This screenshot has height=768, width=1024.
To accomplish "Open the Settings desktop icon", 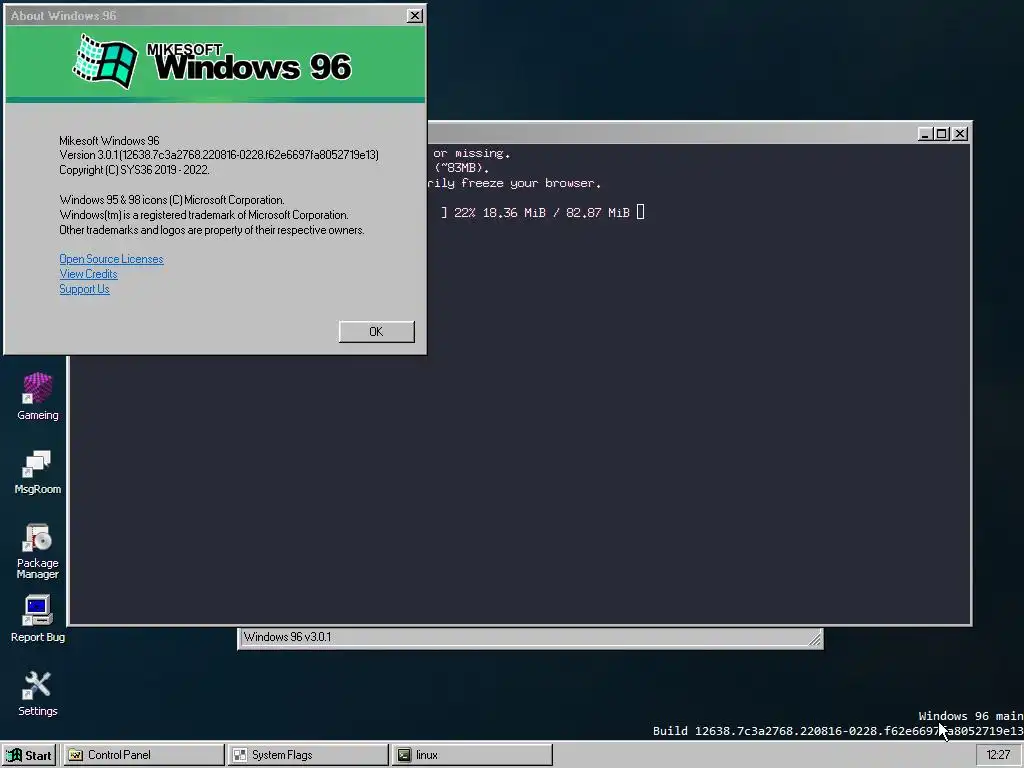I will [37, 694].
